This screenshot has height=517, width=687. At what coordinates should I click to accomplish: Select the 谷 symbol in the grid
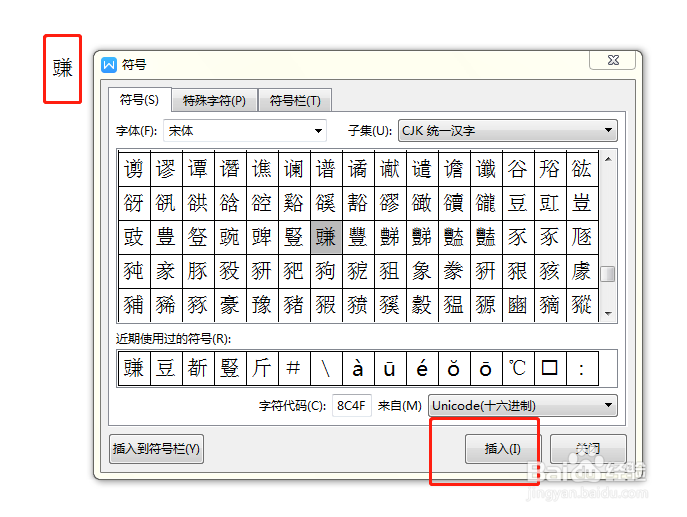[x=518, y=169]
